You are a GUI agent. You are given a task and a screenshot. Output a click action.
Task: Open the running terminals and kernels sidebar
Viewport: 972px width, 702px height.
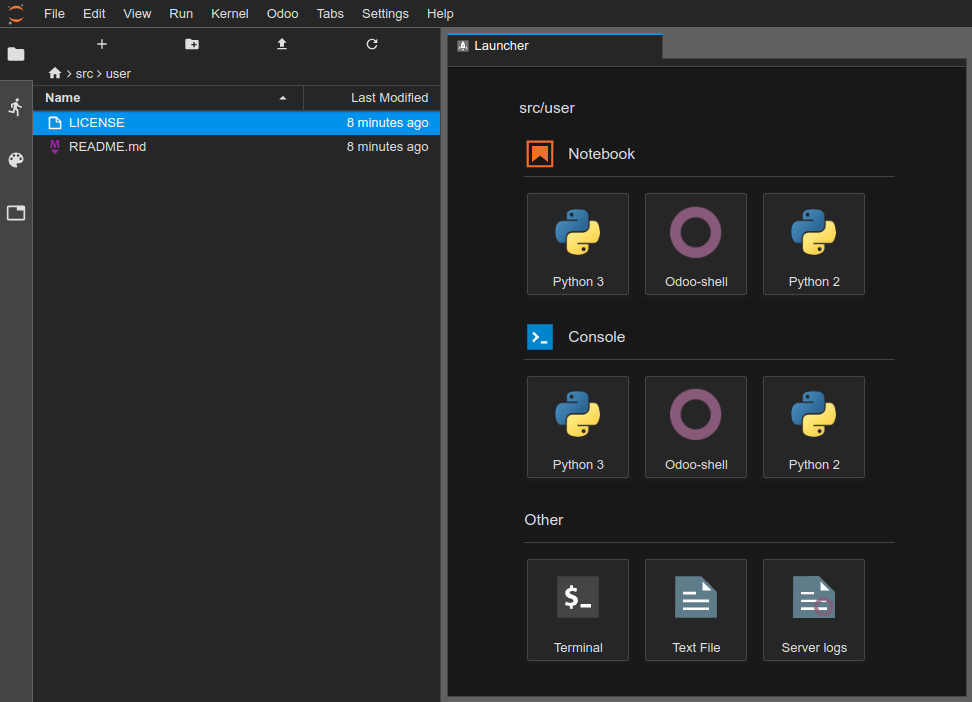(15, 107)
